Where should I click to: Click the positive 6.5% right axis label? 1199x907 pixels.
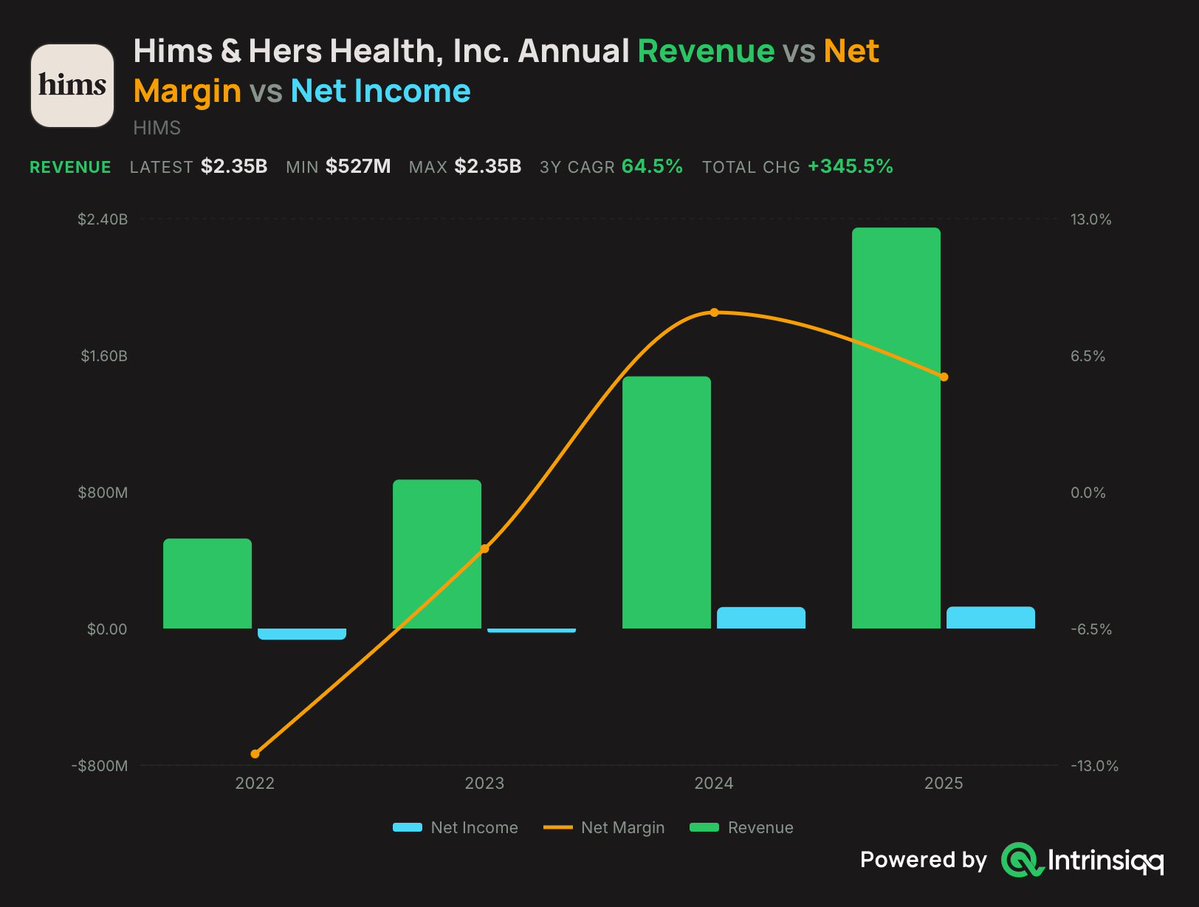(x=1088, y=356)
